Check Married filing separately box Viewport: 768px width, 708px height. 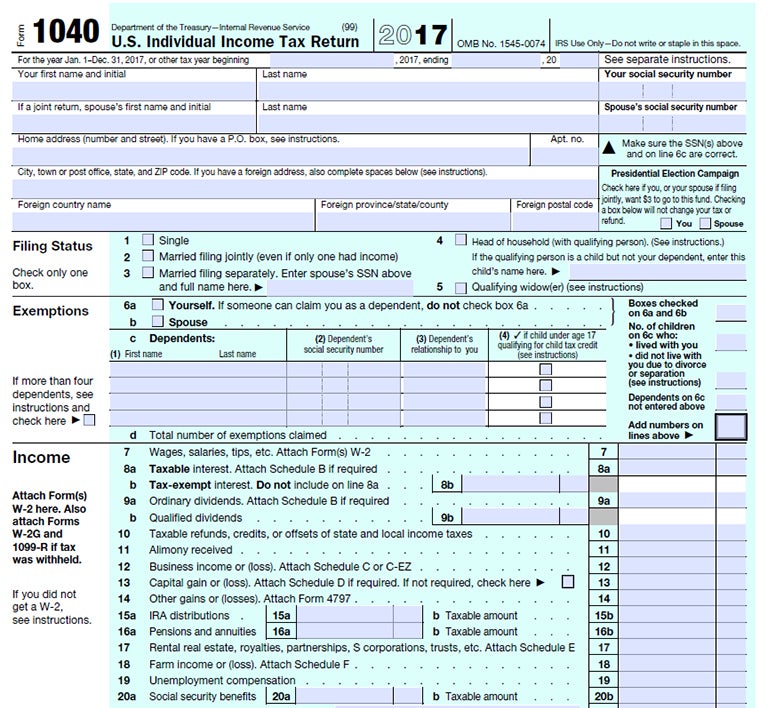[147, 272]
